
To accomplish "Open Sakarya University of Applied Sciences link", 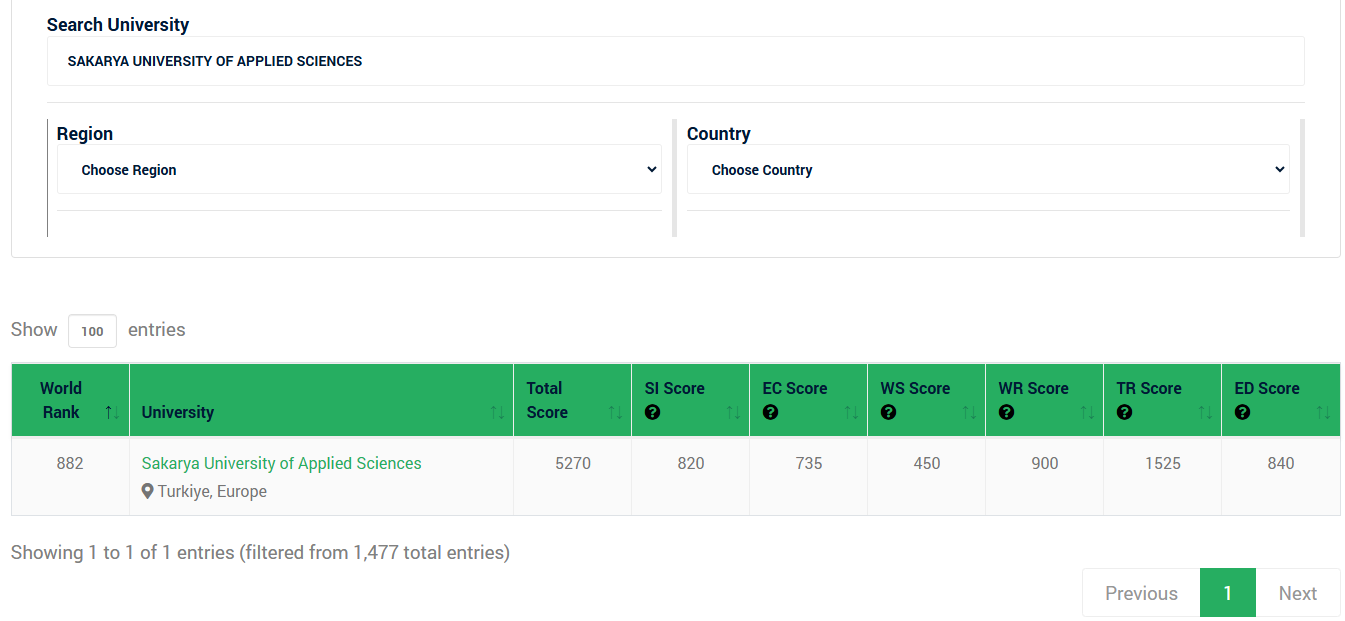I will 282,463.
